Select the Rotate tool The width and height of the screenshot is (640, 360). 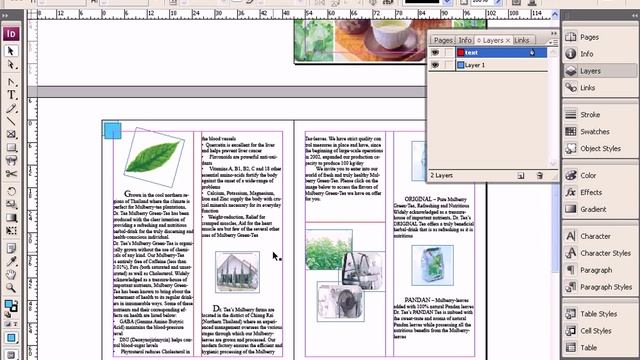11,191
